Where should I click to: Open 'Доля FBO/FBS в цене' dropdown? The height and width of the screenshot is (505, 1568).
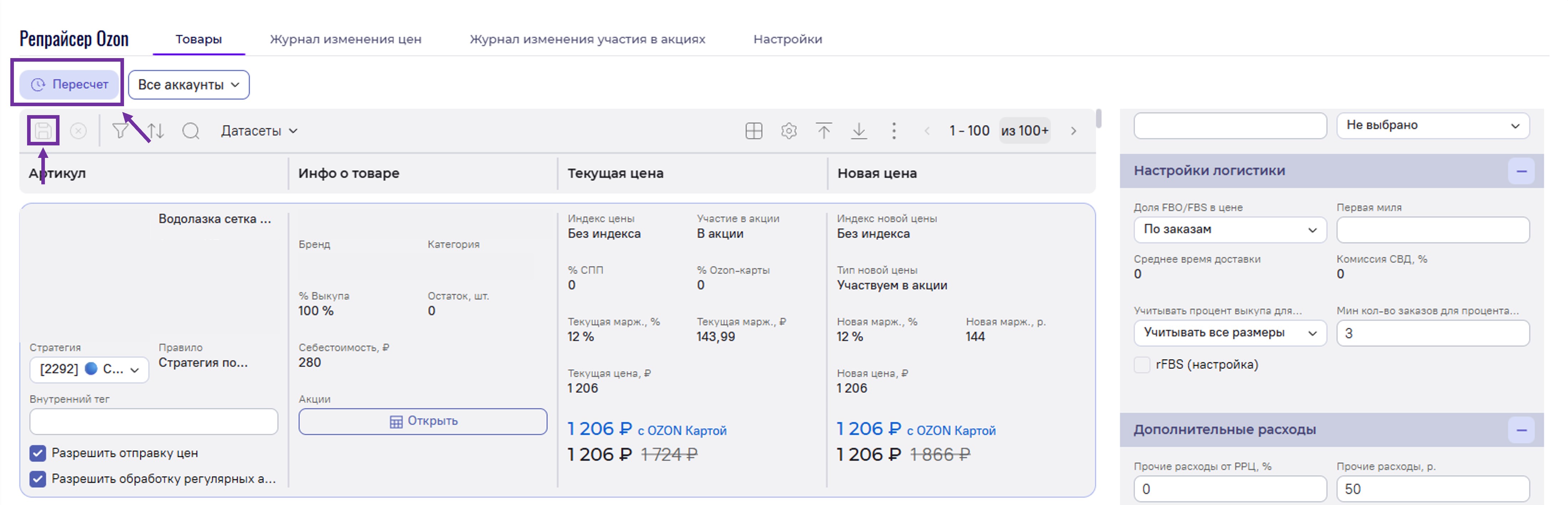pos(1229,230)
